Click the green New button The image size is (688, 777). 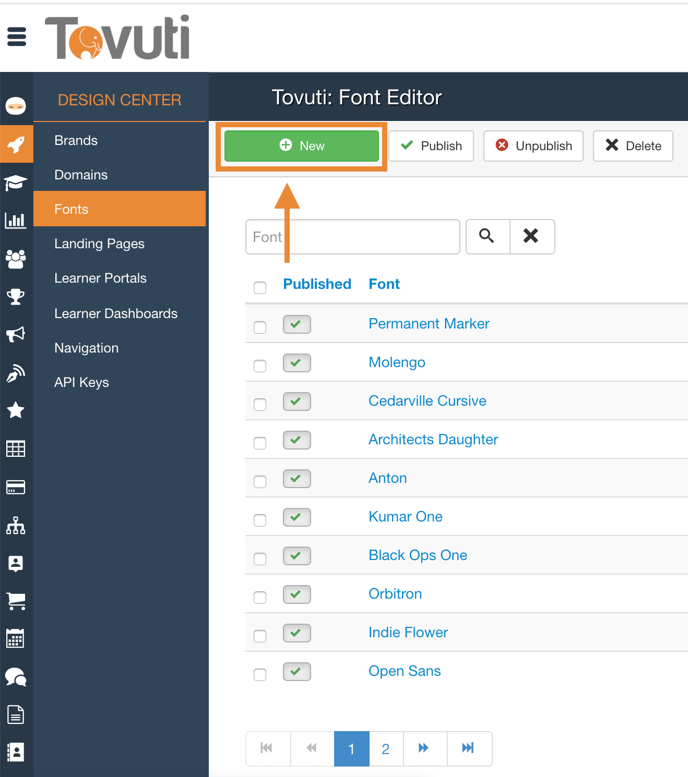(301, 146)
